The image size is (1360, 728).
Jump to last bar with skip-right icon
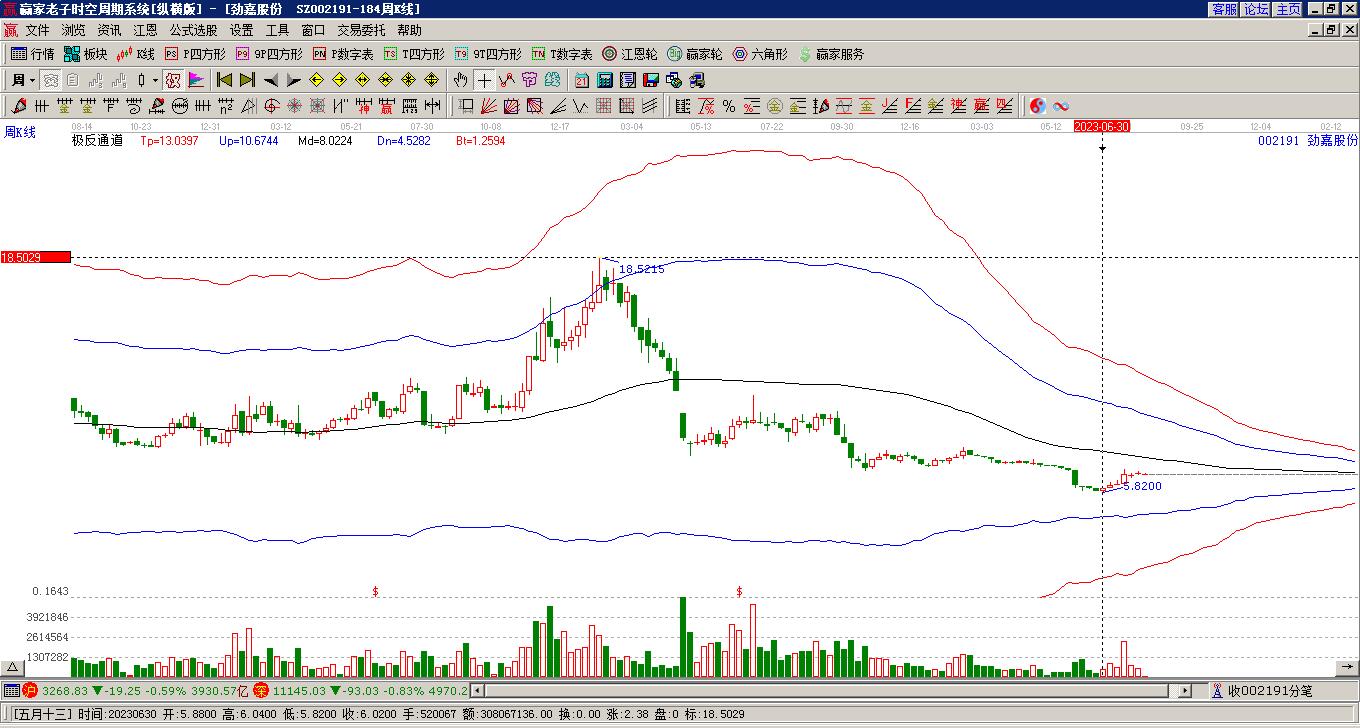[247, 80]
